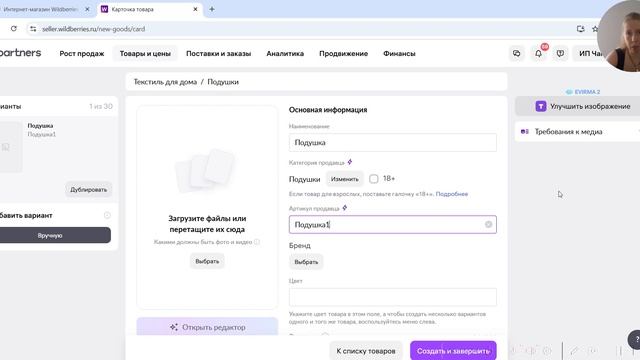640x360 pixels.
Task: Reload the page with the refresh icon
Action: [14, 29]
